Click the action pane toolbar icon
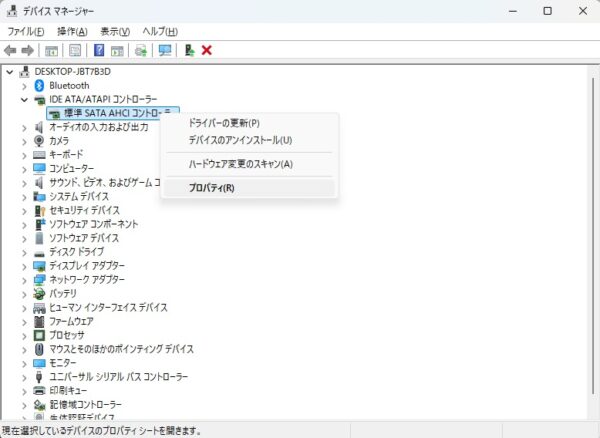Image resolution: width=600 pixels, height=438 pixels. [x=117, y=50]
